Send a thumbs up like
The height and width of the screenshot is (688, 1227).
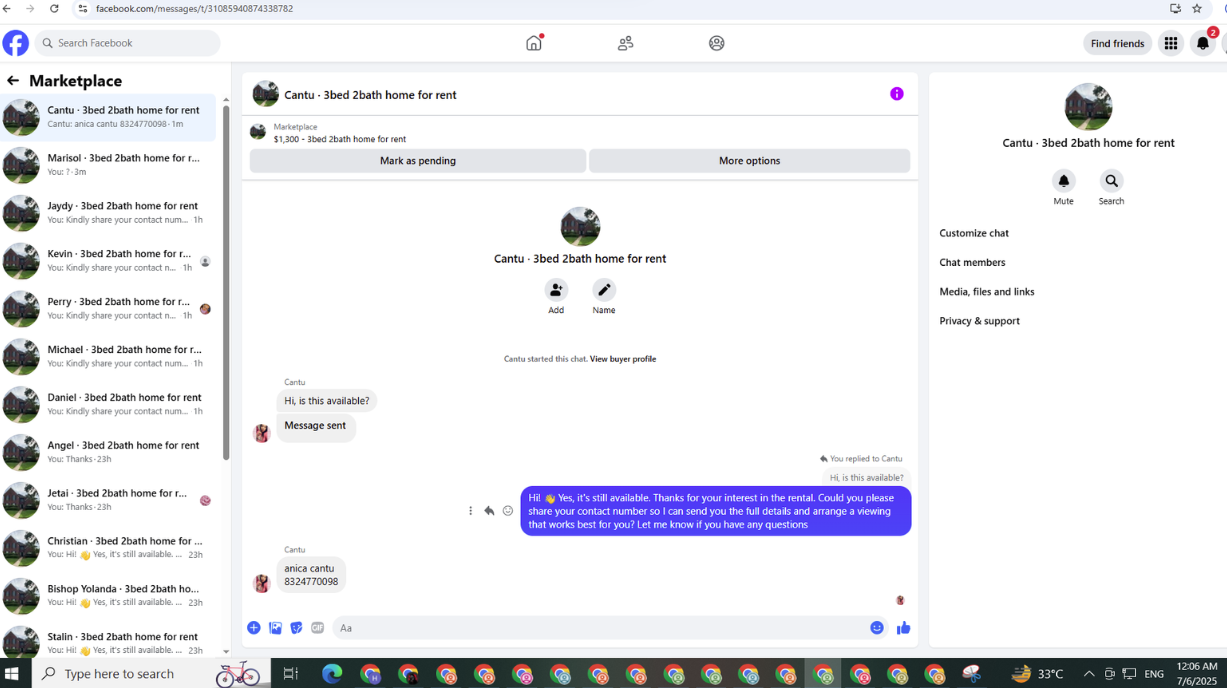coord(904,628)
